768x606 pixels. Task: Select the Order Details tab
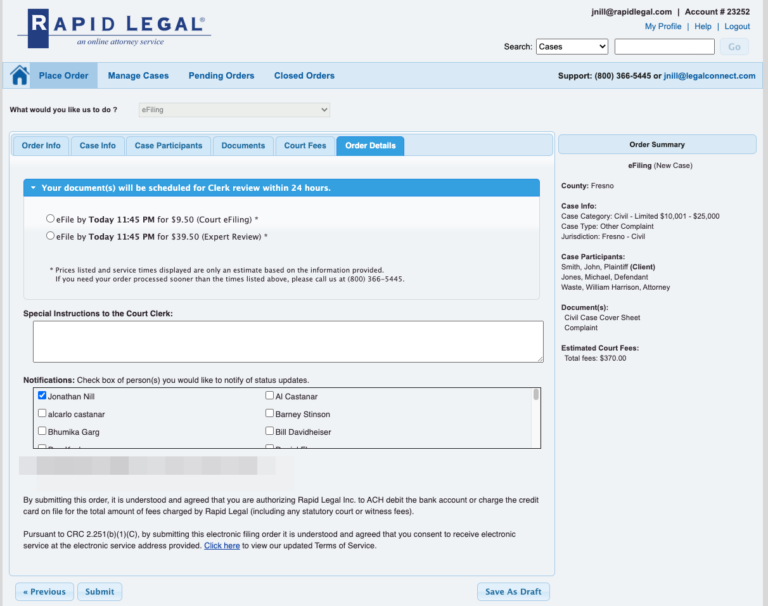[x=370, y=145]
